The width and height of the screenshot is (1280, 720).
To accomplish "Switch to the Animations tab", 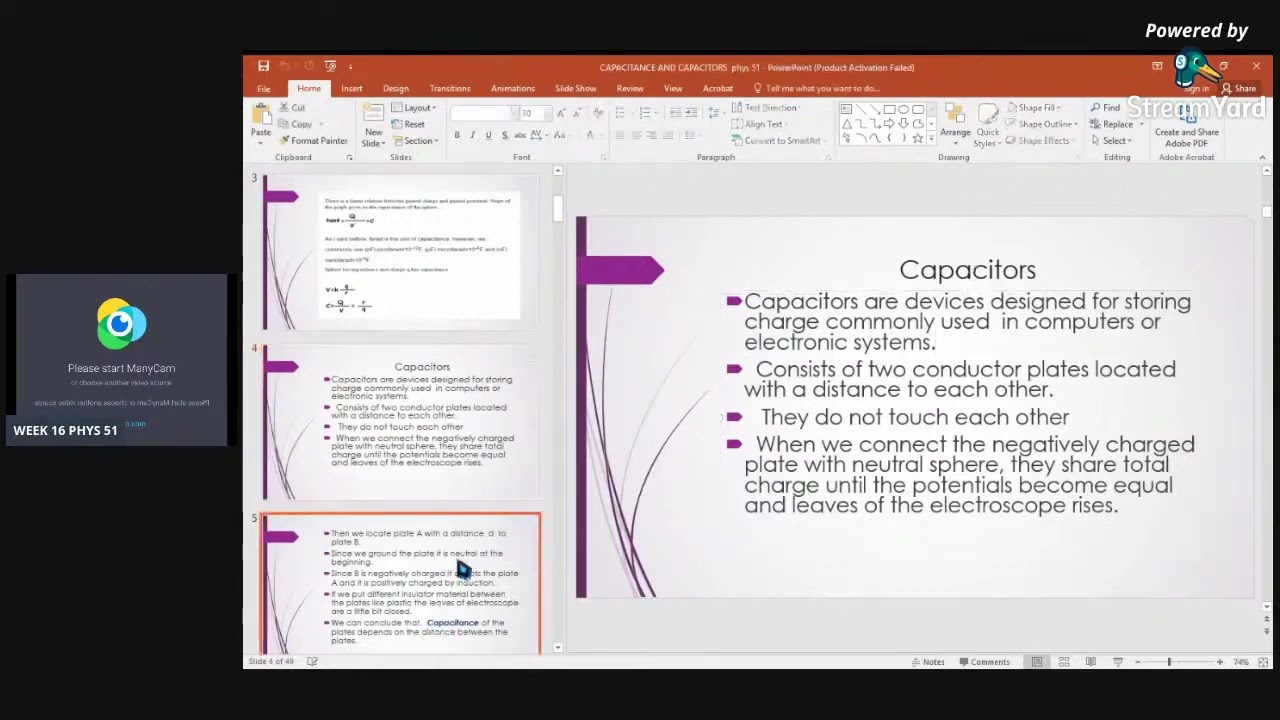I will pyautogui.click(x=513, y=89).
